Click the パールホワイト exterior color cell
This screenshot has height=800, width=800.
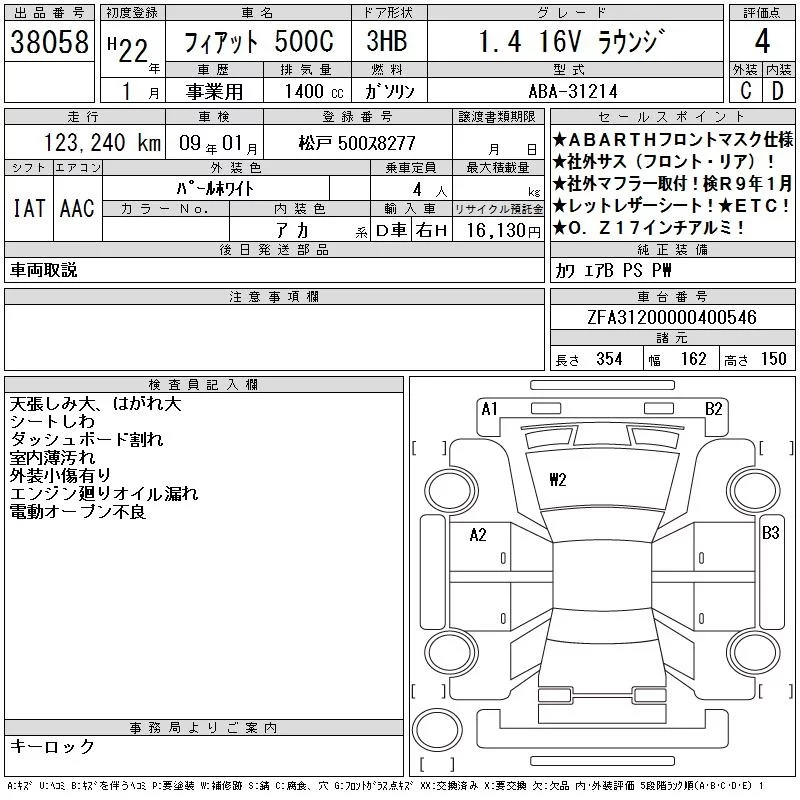click(x=215, y=189)
